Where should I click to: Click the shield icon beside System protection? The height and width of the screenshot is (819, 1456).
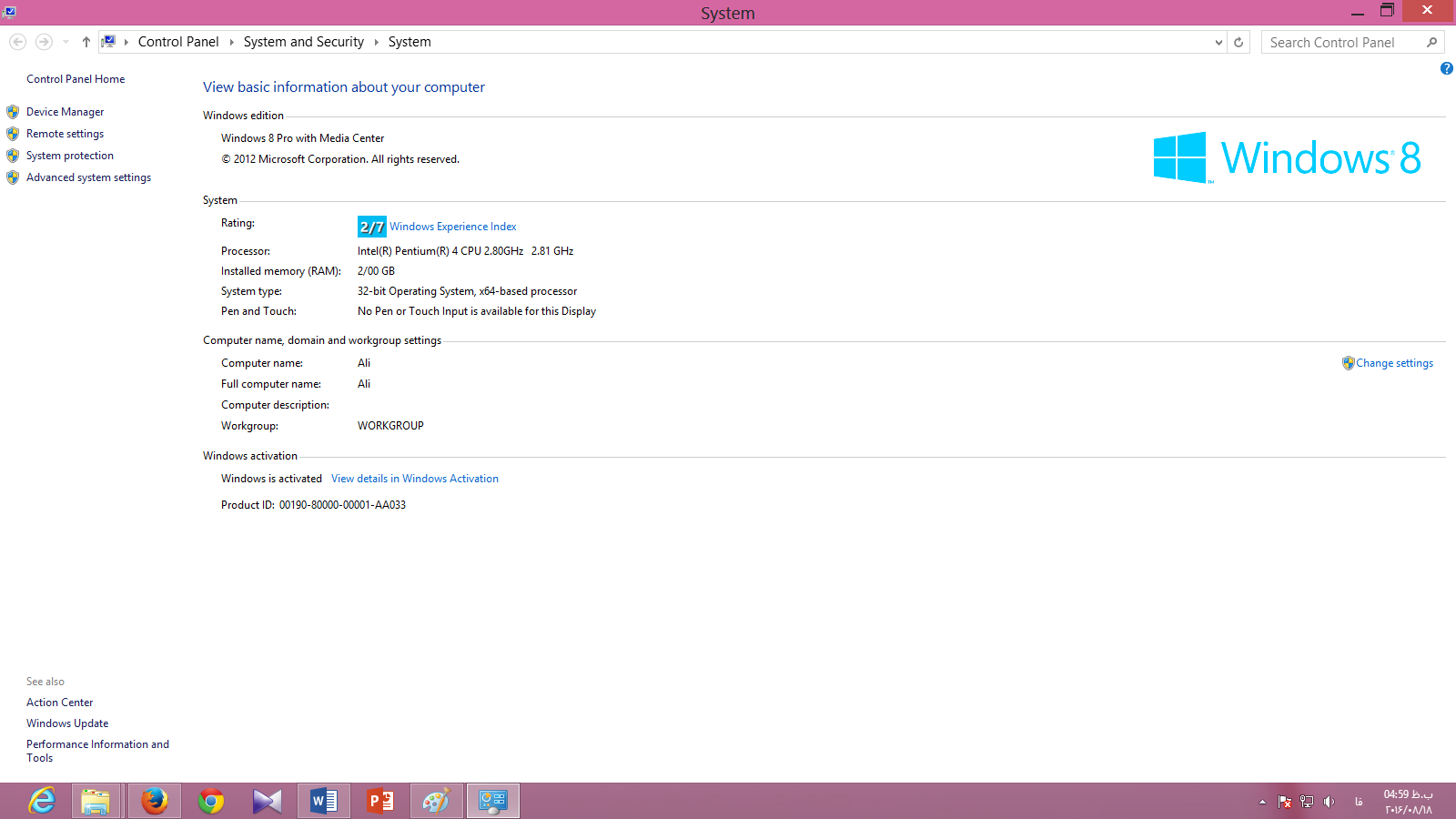[x=13, y=156]
